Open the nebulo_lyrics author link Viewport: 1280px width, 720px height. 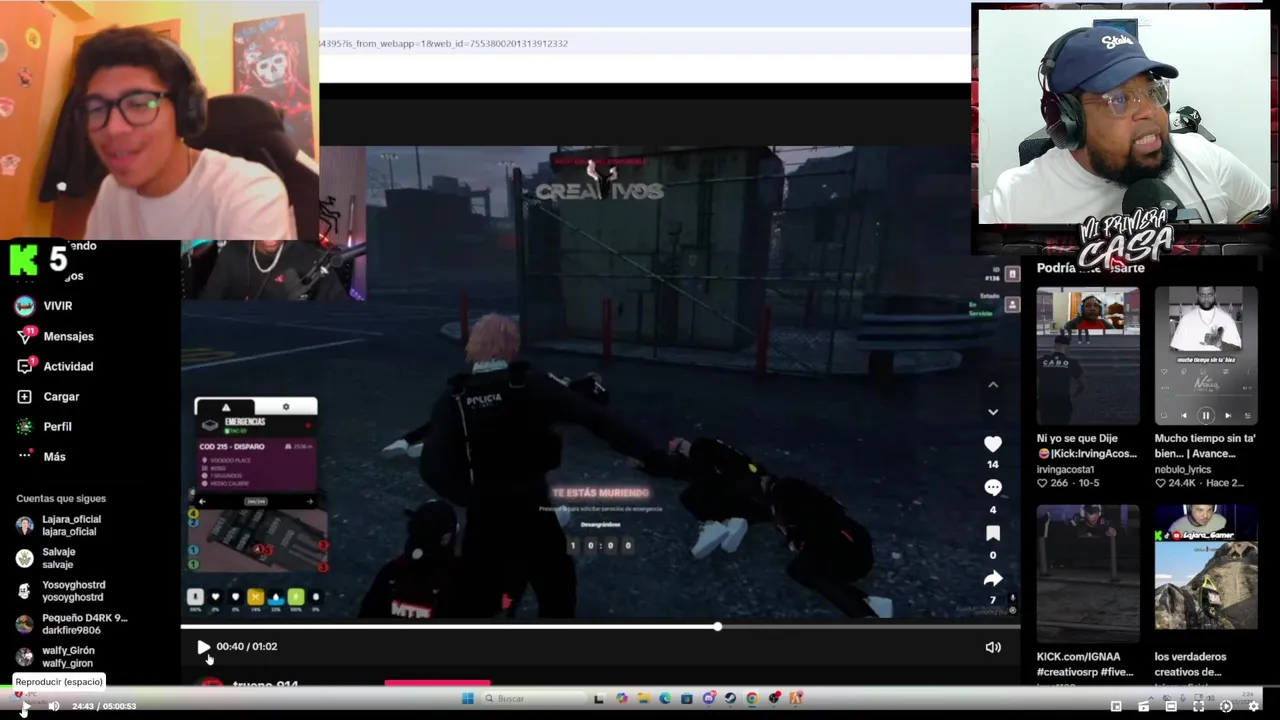coord(1185,469)
